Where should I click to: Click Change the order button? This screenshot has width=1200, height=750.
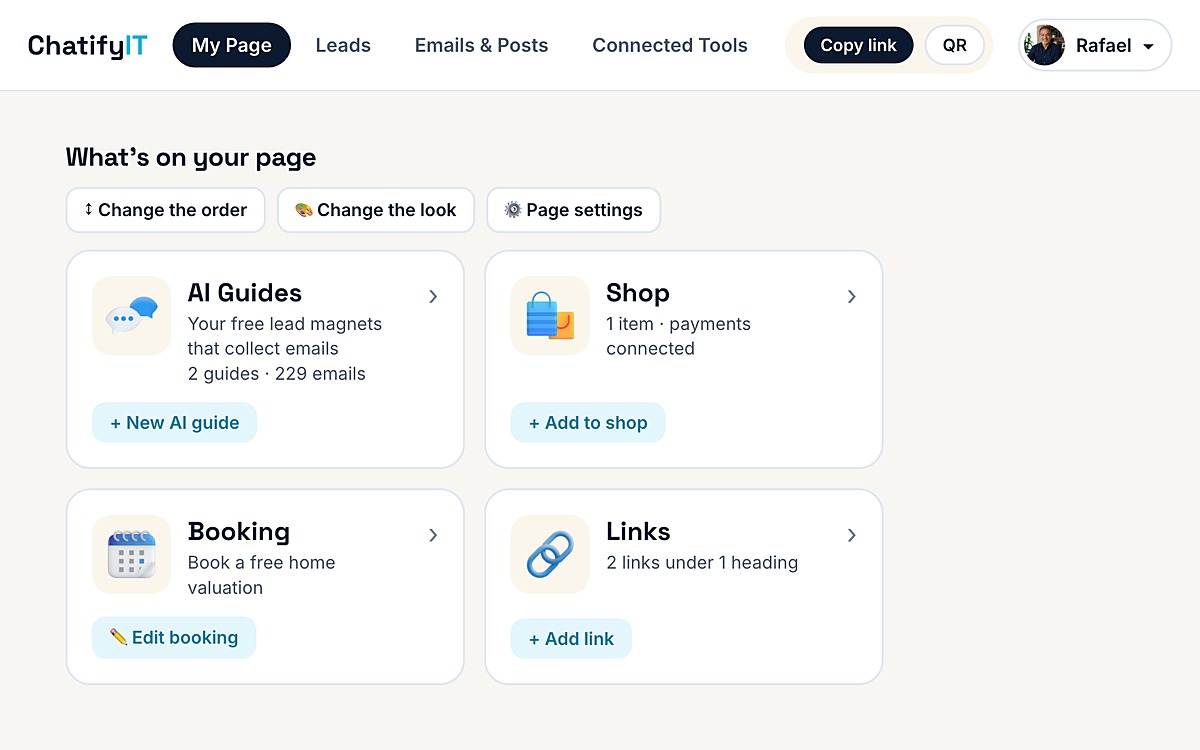click(165, 210)
